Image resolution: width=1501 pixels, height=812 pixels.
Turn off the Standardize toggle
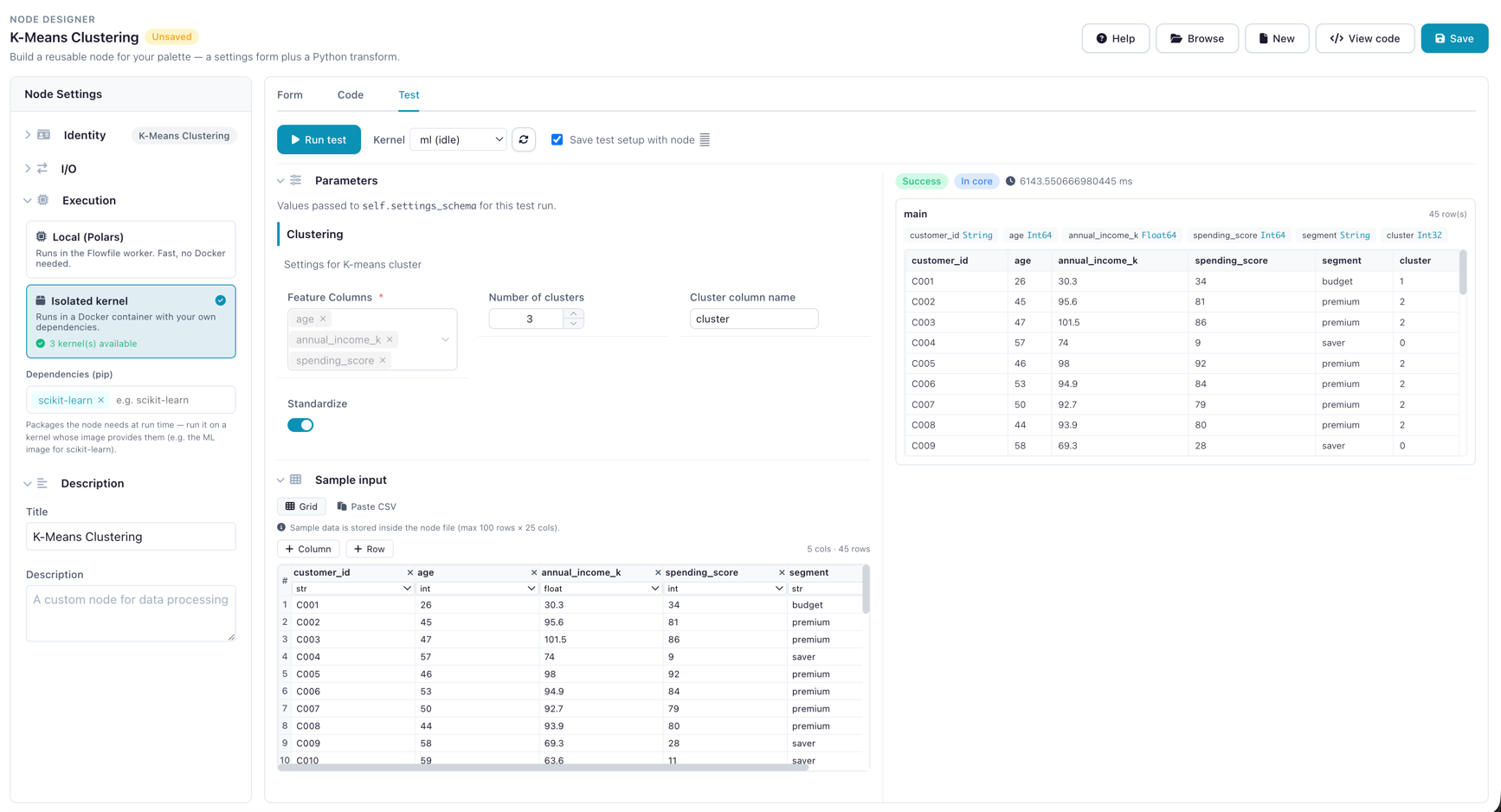tap(300, 425)
